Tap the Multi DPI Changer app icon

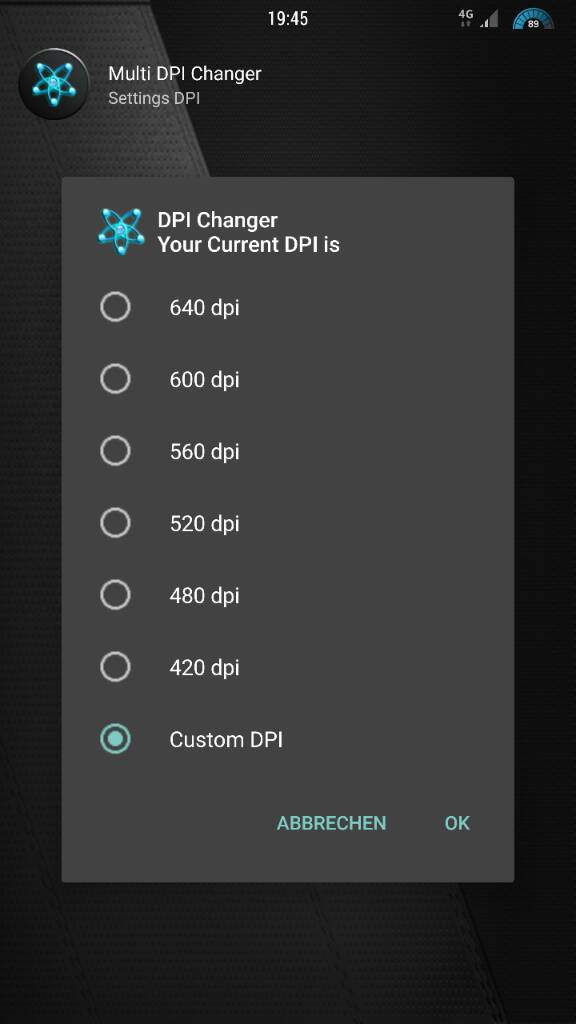[54, 84]
